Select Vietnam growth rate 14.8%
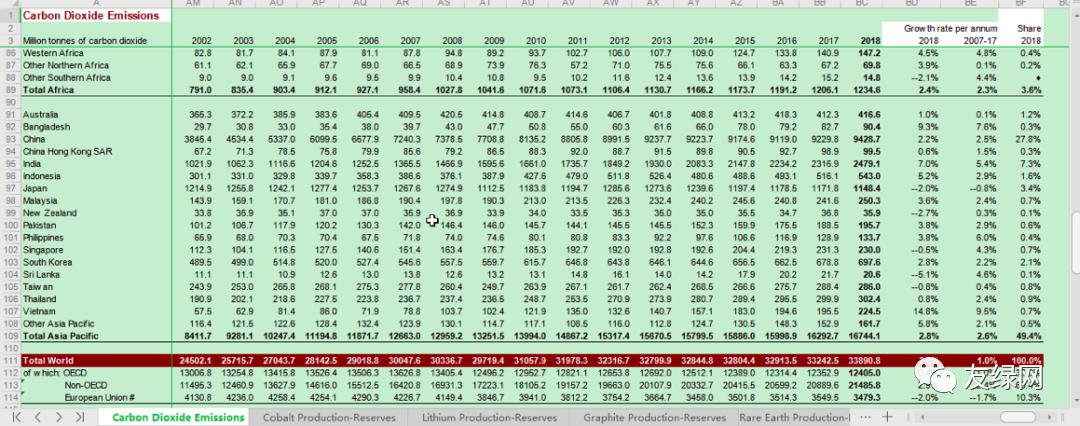 [x=926, y=311]
